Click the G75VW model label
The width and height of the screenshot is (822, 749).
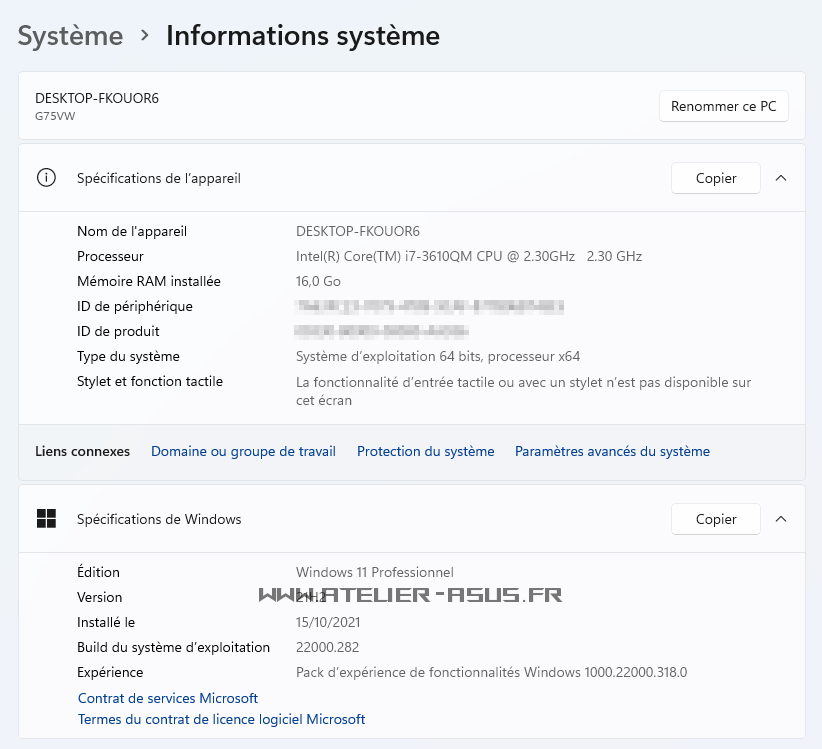point(55,116)
